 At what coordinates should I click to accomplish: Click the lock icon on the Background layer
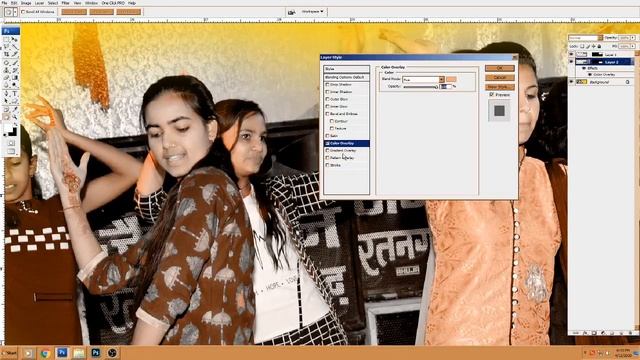[x=627, y=82]
